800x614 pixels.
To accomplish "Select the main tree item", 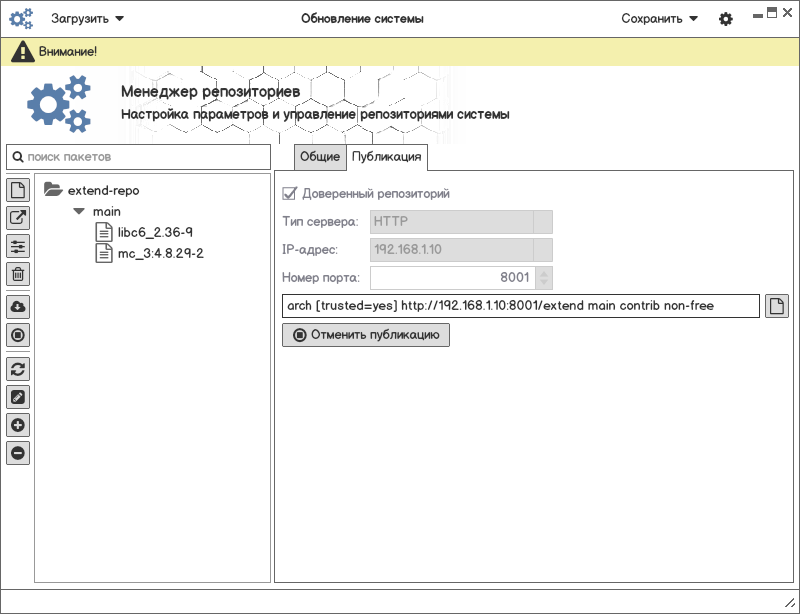I will tap(107, 211).
